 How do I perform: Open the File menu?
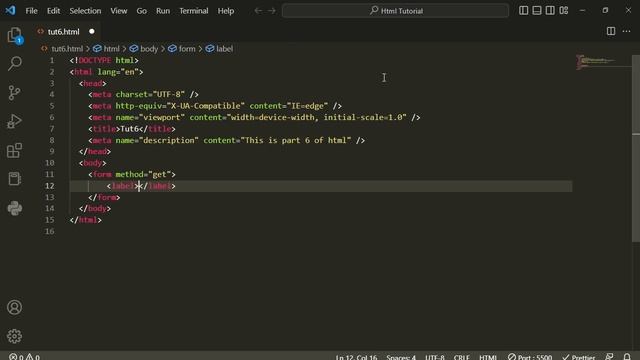pyautogui.click(x=31, y=11)
